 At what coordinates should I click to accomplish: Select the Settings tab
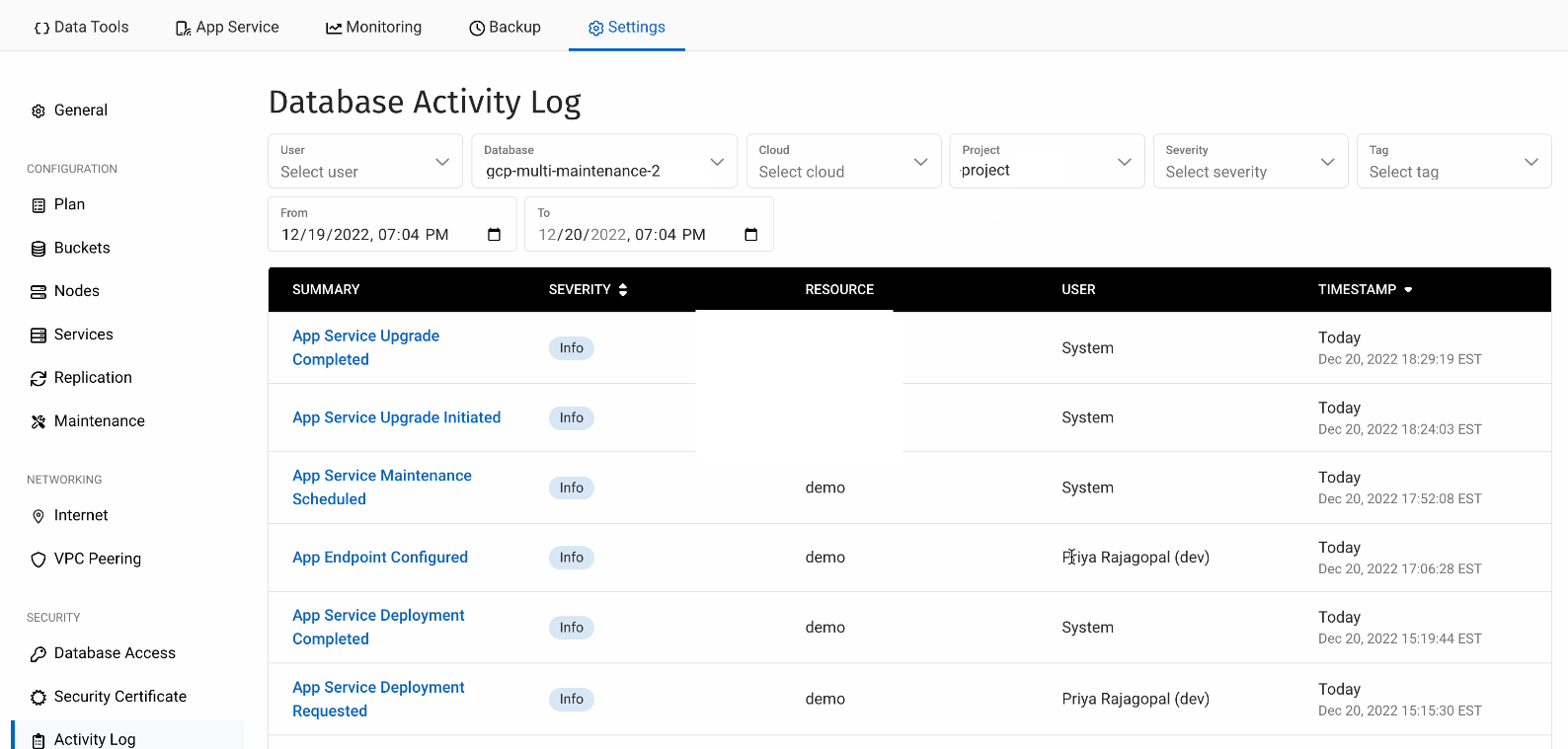point(627,27)
